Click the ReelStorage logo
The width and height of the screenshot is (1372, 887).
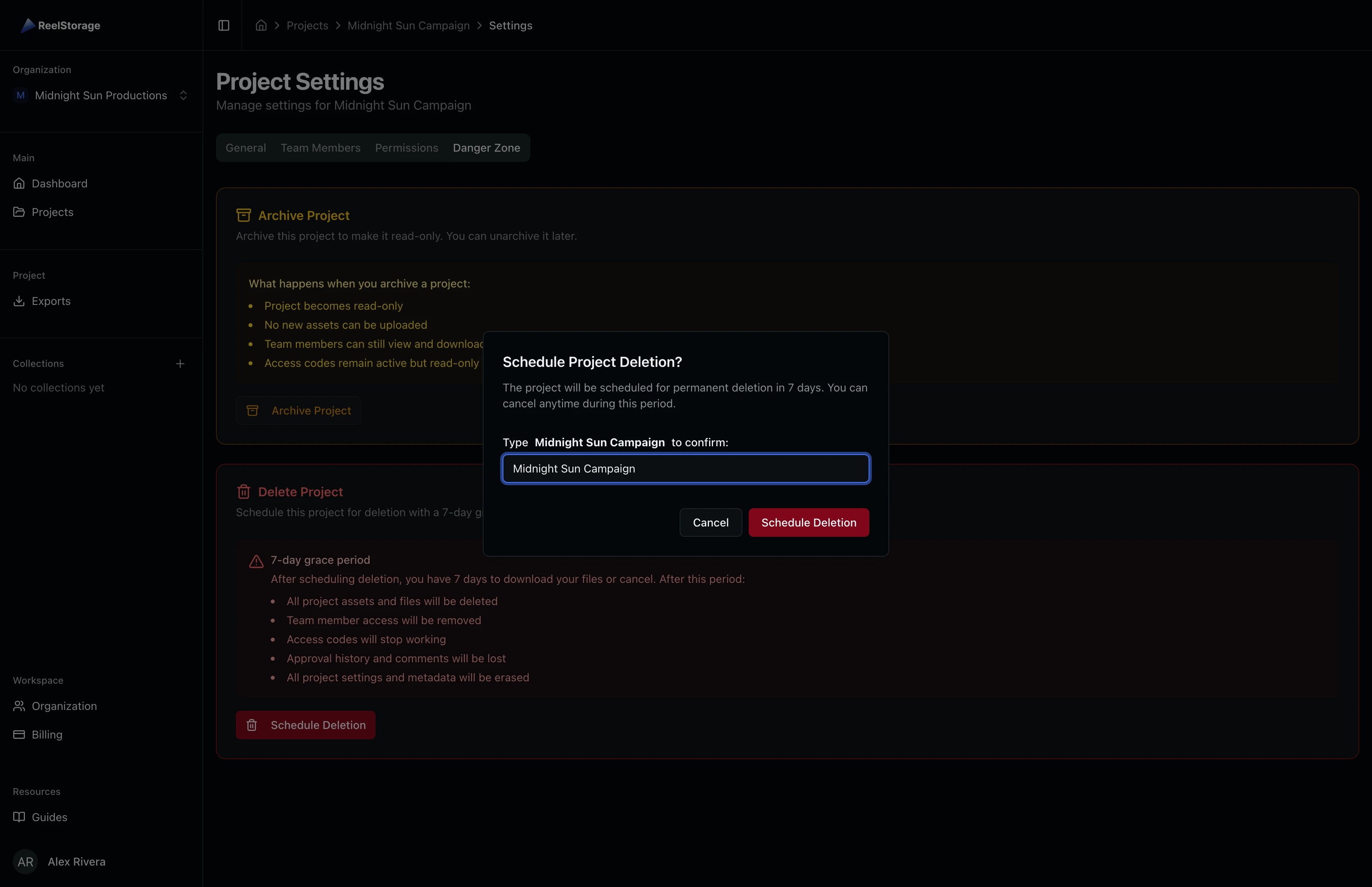60,25
